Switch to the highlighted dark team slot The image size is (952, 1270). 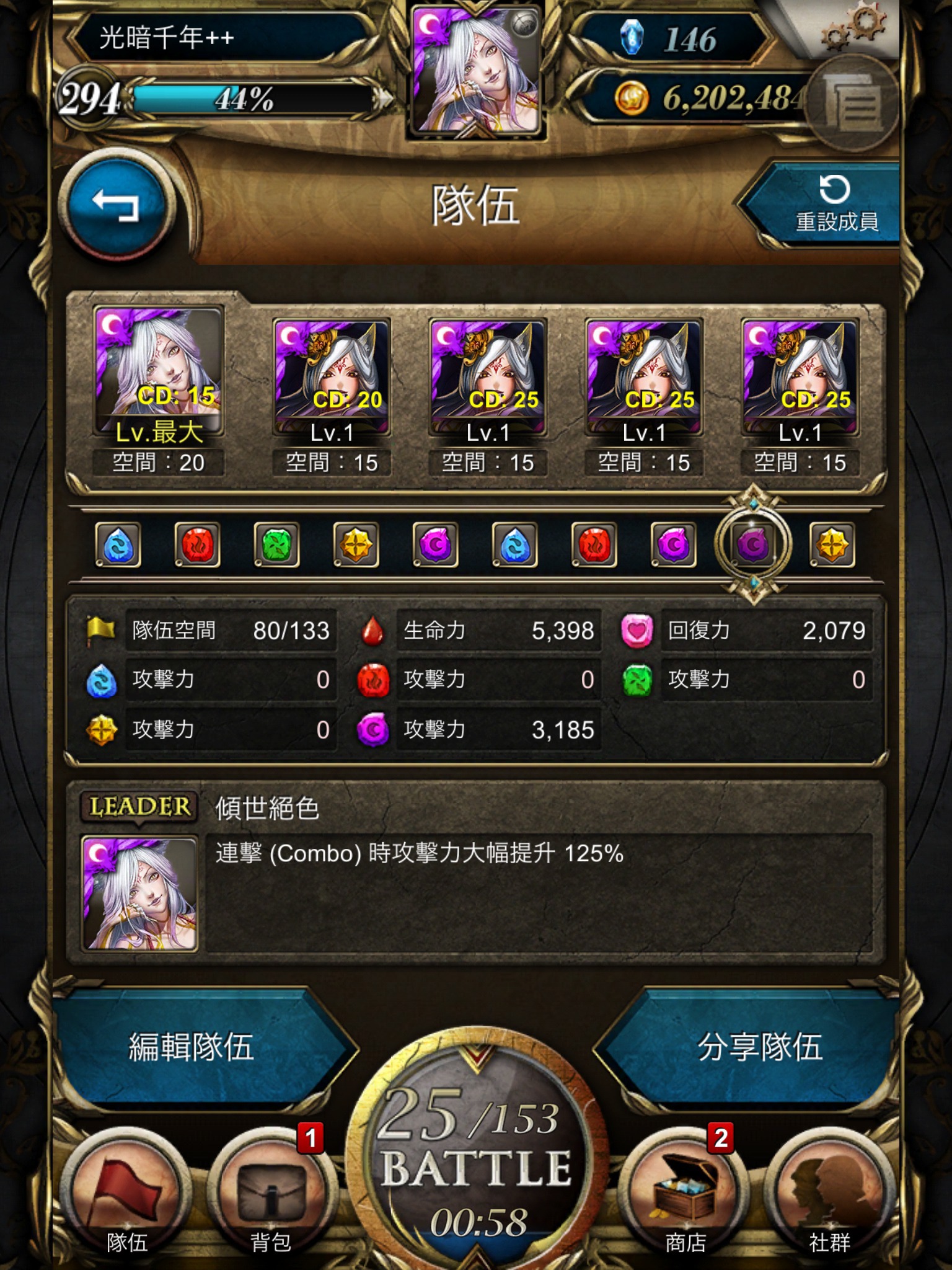[753, 544]
